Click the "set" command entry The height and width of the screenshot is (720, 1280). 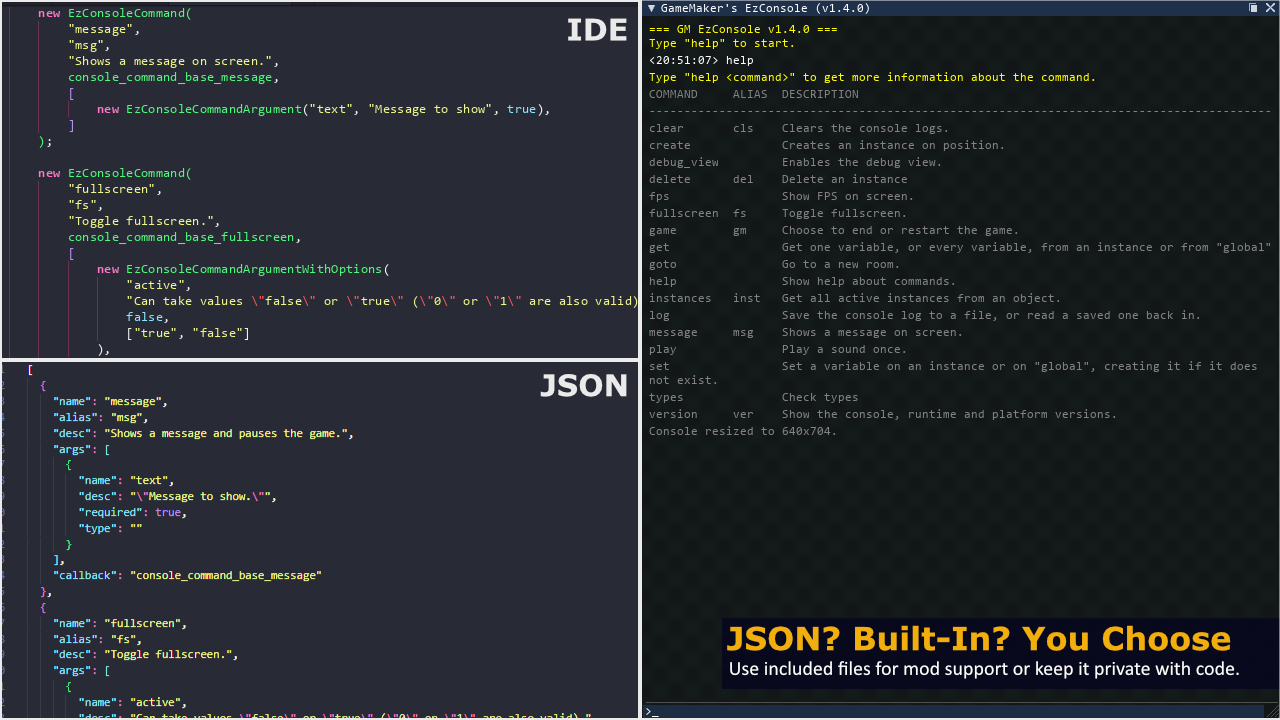pyautogui.click(x=659, y=366)
